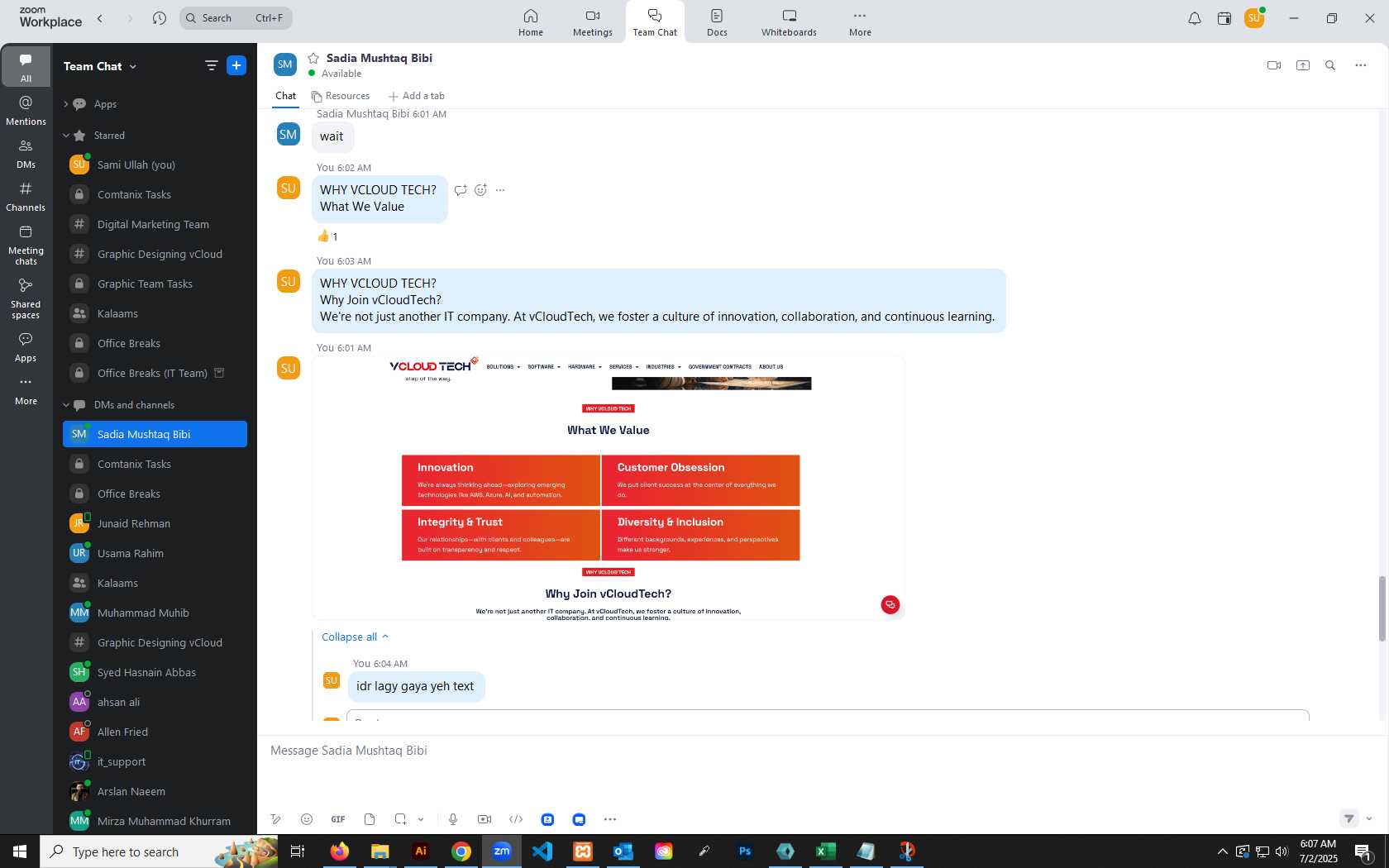Click the Search box in top bar
The image size is (1389, 868).
236,18
